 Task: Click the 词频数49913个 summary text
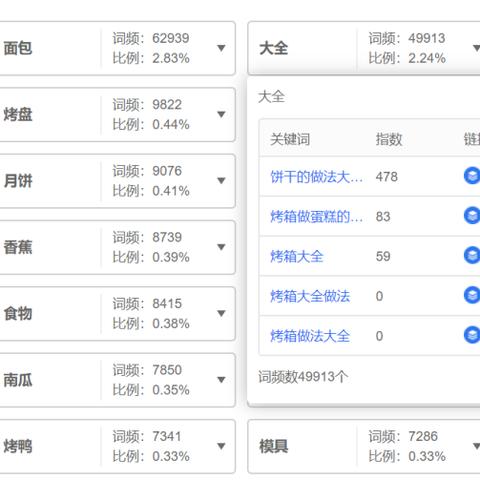(303, 377)
